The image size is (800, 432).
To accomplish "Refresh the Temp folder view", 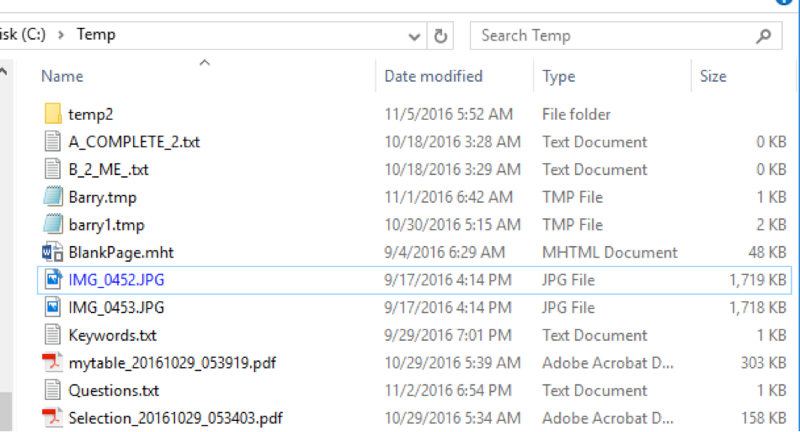I will coord(440,36).
